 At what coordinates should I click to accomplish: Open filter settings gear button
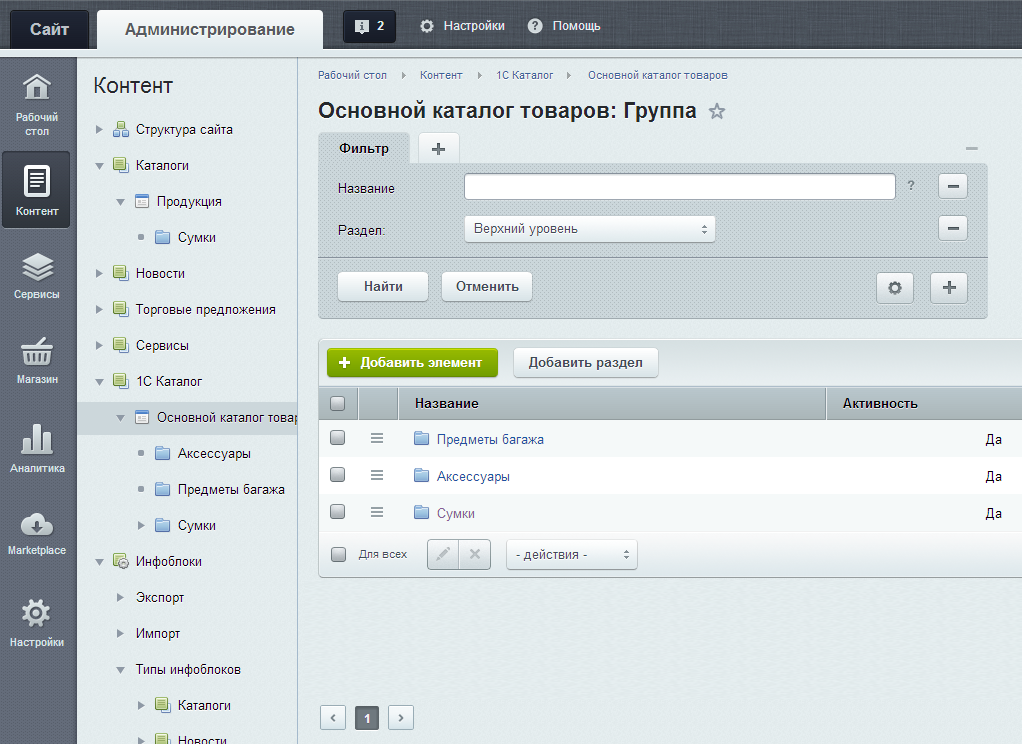pos(895,288)
